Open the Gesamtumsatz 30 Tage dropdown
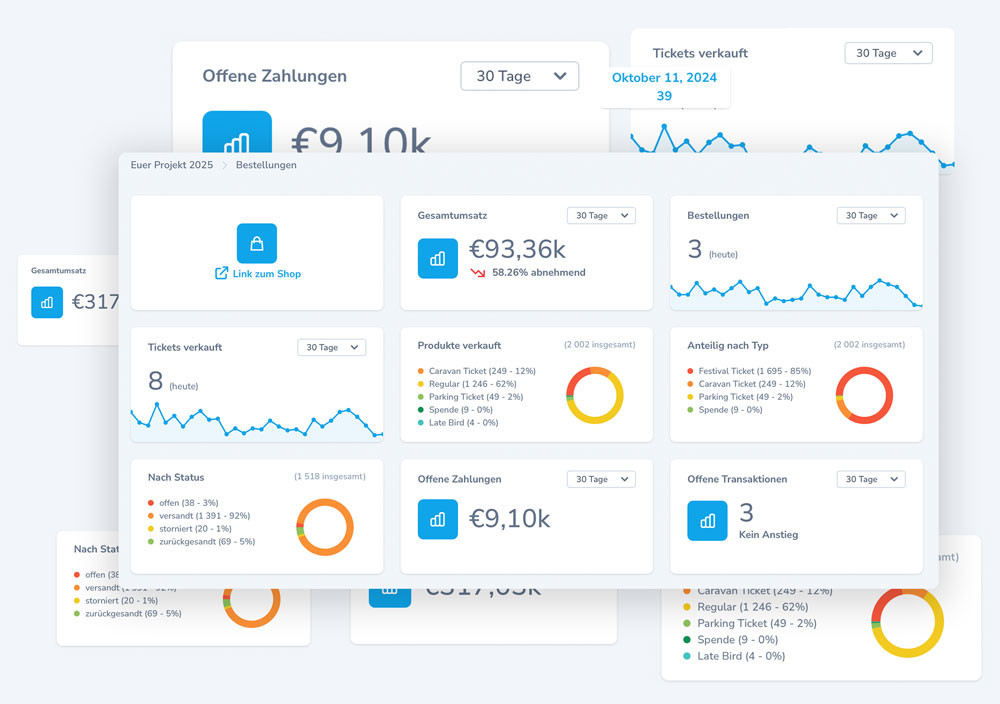This screenshot has width=1000, height=704. [x=601, y=215]
